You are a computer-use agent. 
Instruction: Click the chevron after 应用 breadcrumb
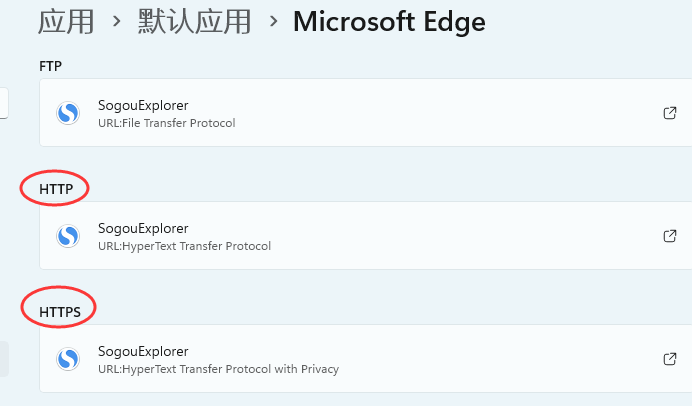117,21
